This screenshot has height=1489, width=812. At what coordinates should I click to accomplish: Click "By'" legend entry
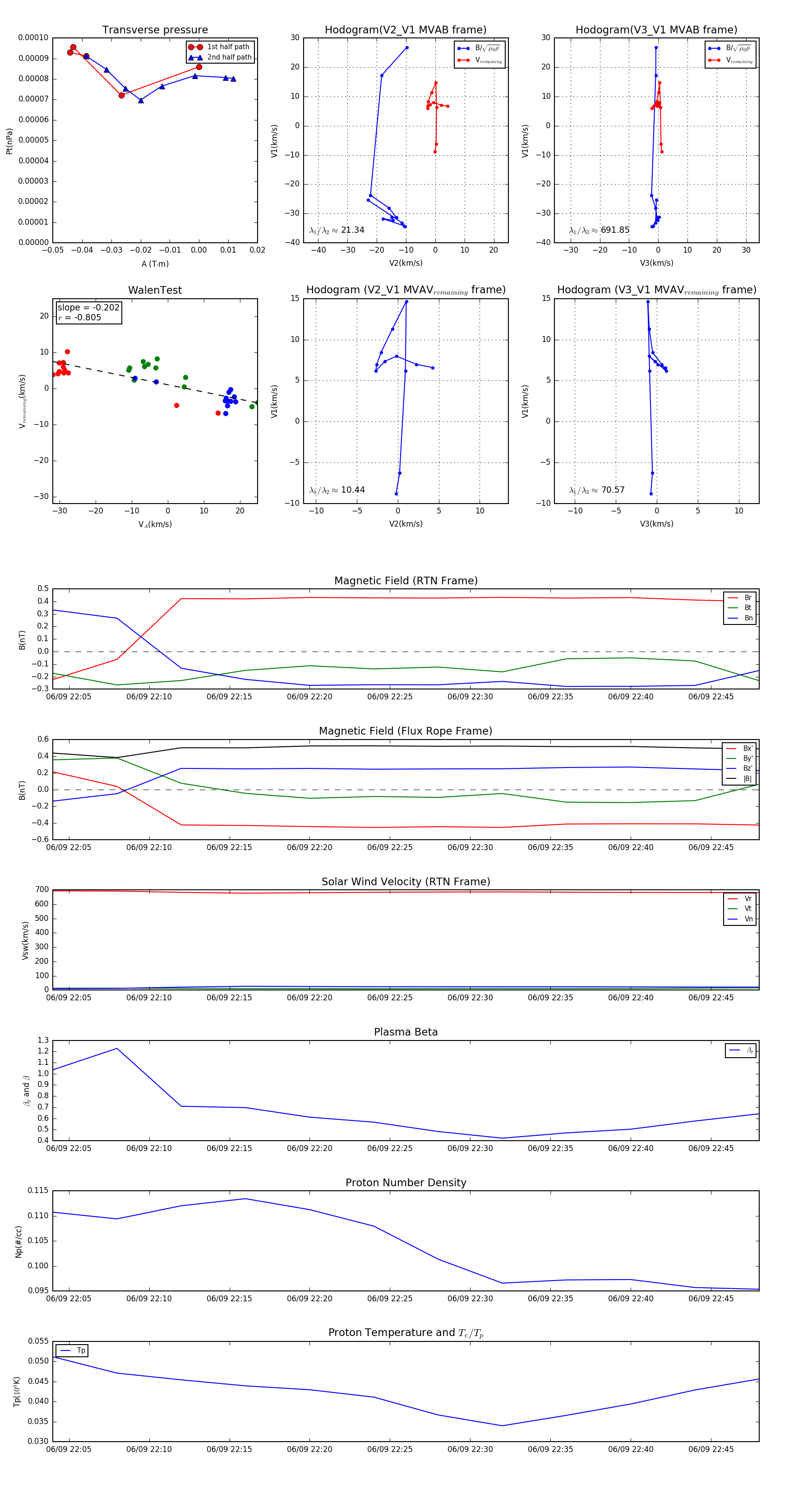740,758
